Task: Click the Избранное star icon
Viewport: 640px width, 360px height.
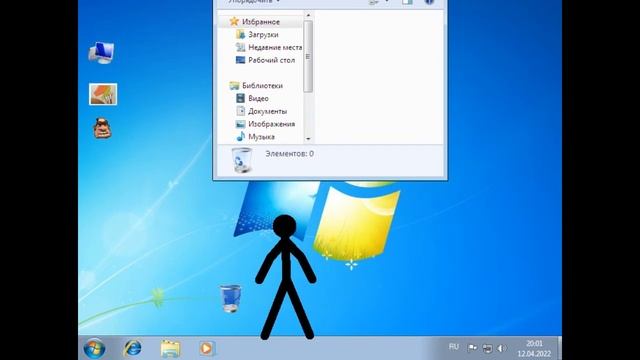Action: 234,21
